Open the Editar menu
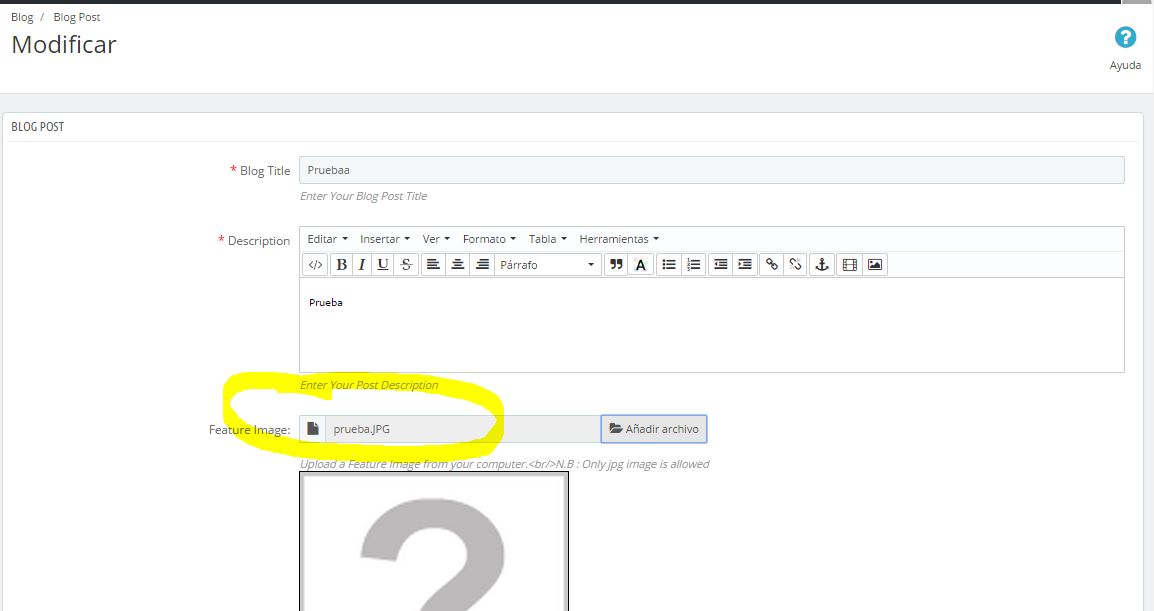 coord(328,239)
